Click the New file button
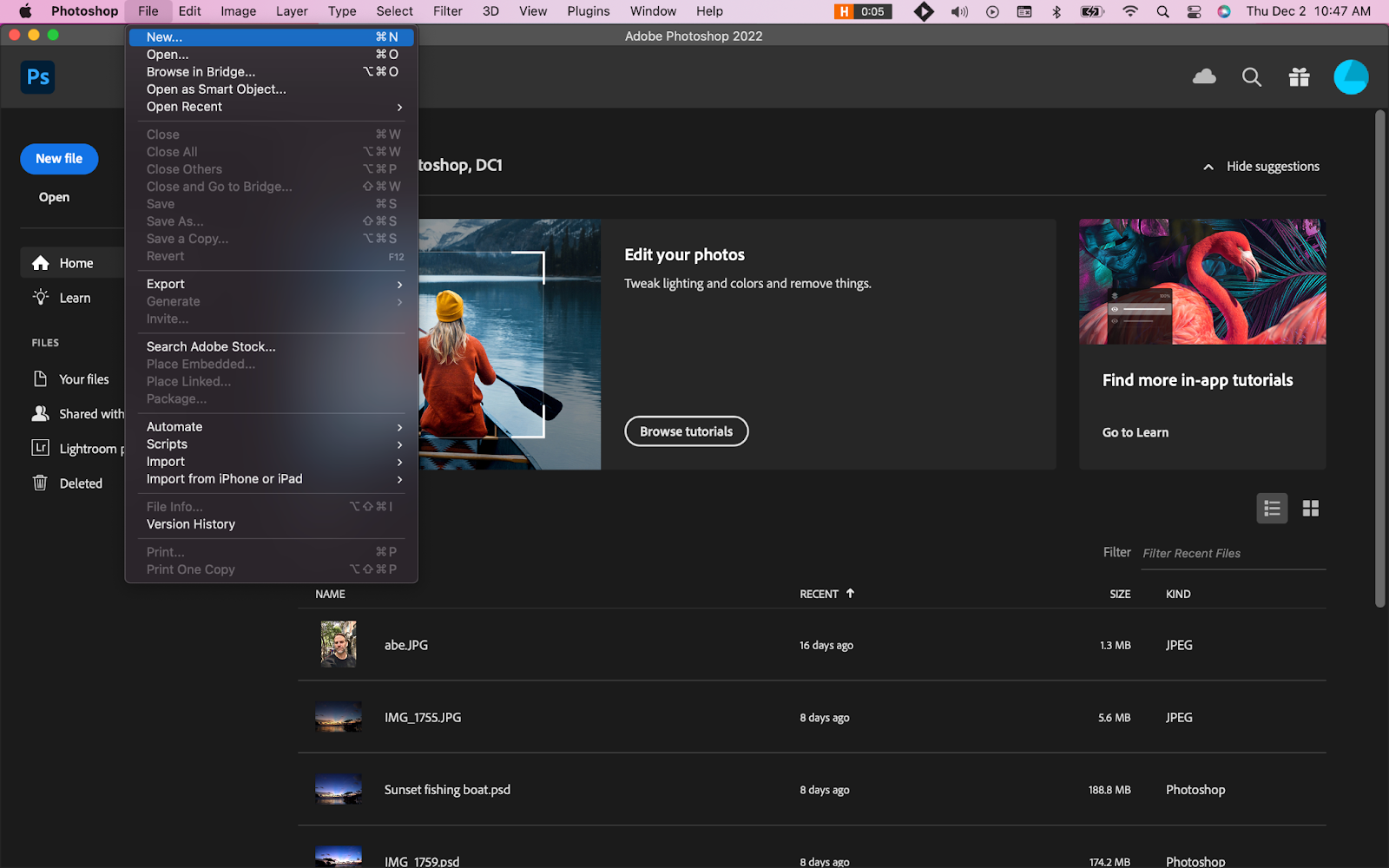 pyautogui.click(x=59, y=159)
